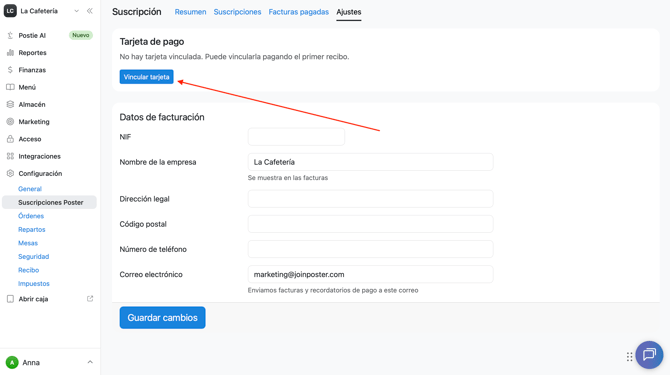
Task: Click the 'No hay tarjeta vinculada' message
Action: pos(234,57)
